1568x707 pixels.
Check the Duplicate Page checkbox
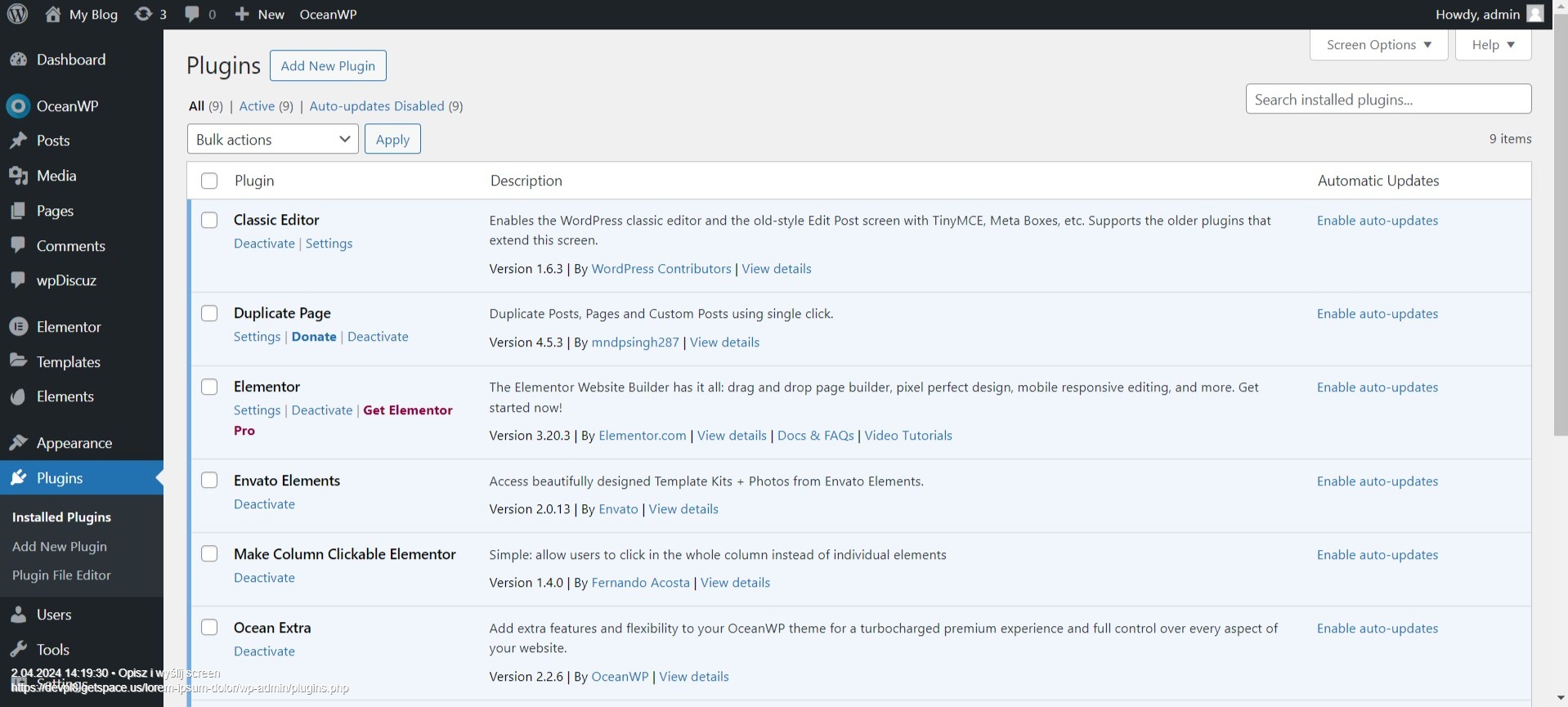(x=209, y=313)
